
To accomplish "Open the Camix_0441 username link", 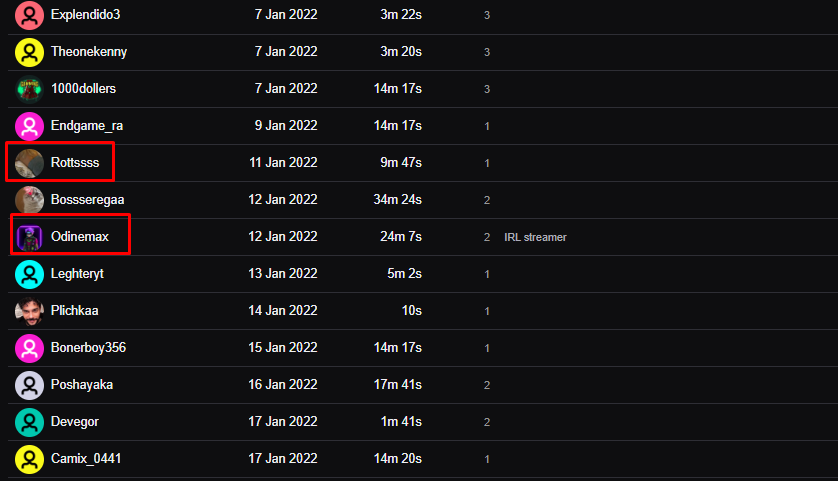I will [x=86, y=459].
